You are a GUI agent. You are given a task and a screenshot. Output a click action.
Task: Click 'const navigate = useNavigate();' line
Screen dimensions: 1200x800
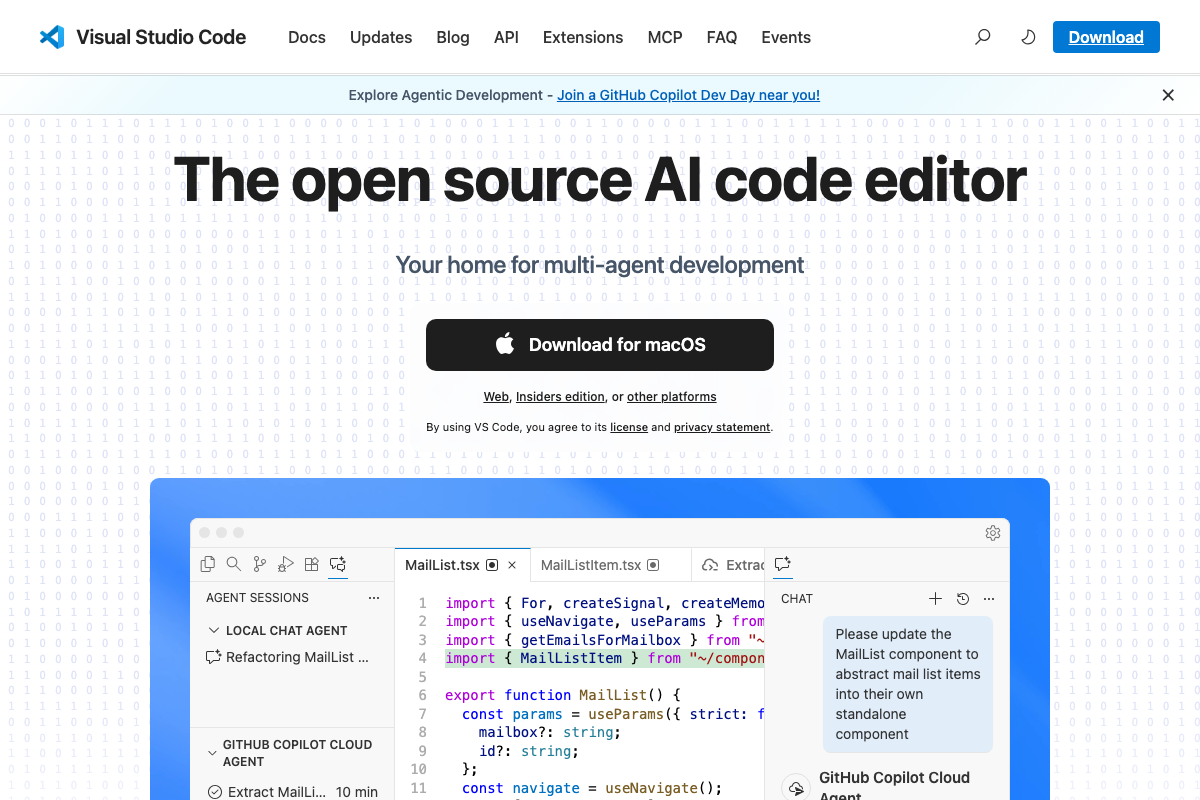pyautogui.click(x=592, y=788)
